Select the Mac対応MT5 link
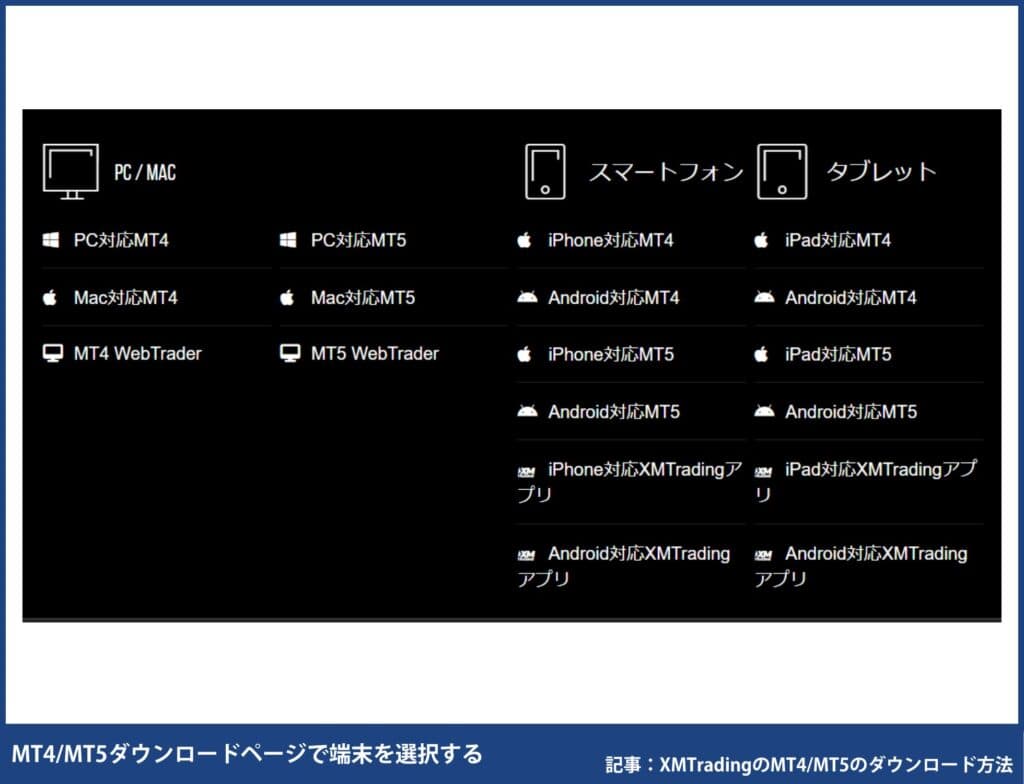The width and height of the screenshot is (1024, 784). (x=363, y=298)
